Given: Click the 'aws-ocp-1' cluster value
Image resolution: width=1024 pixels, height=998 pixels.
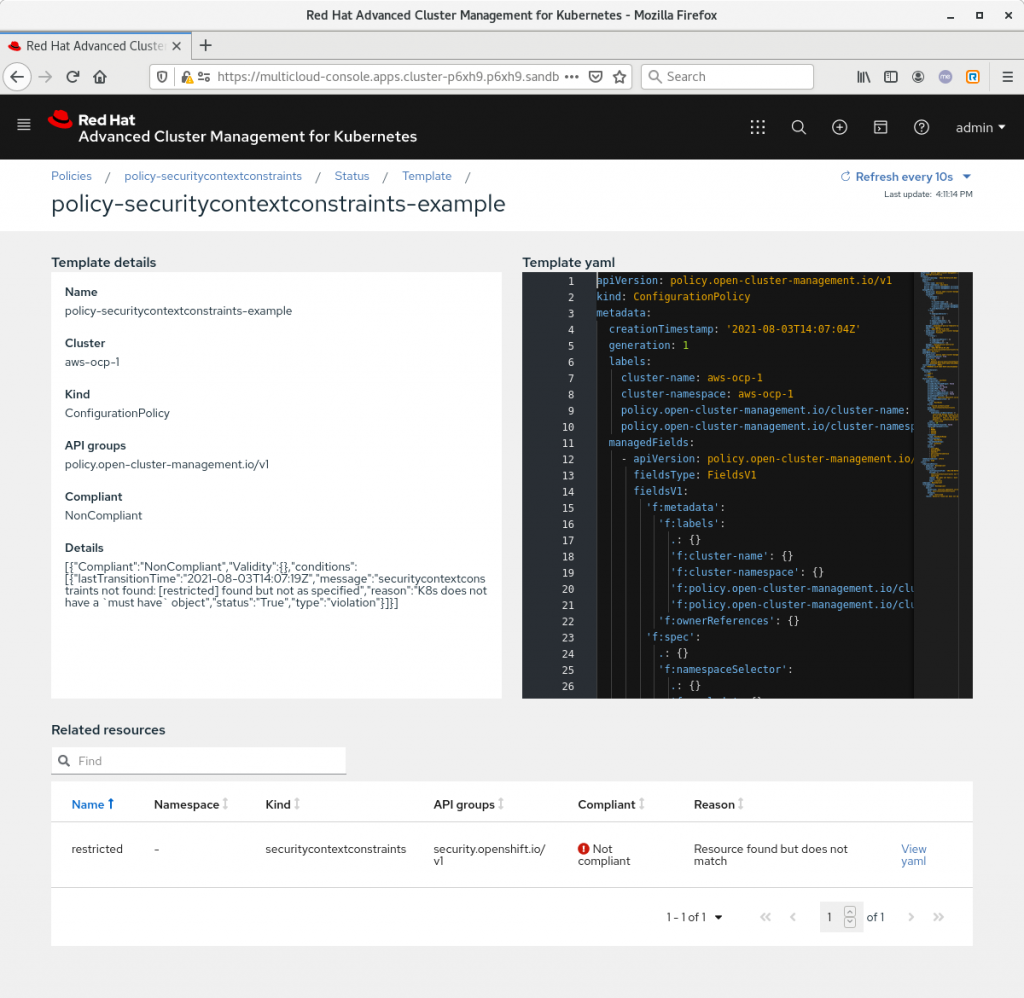Looking at the screenshot, I should [x=92, y=361].
